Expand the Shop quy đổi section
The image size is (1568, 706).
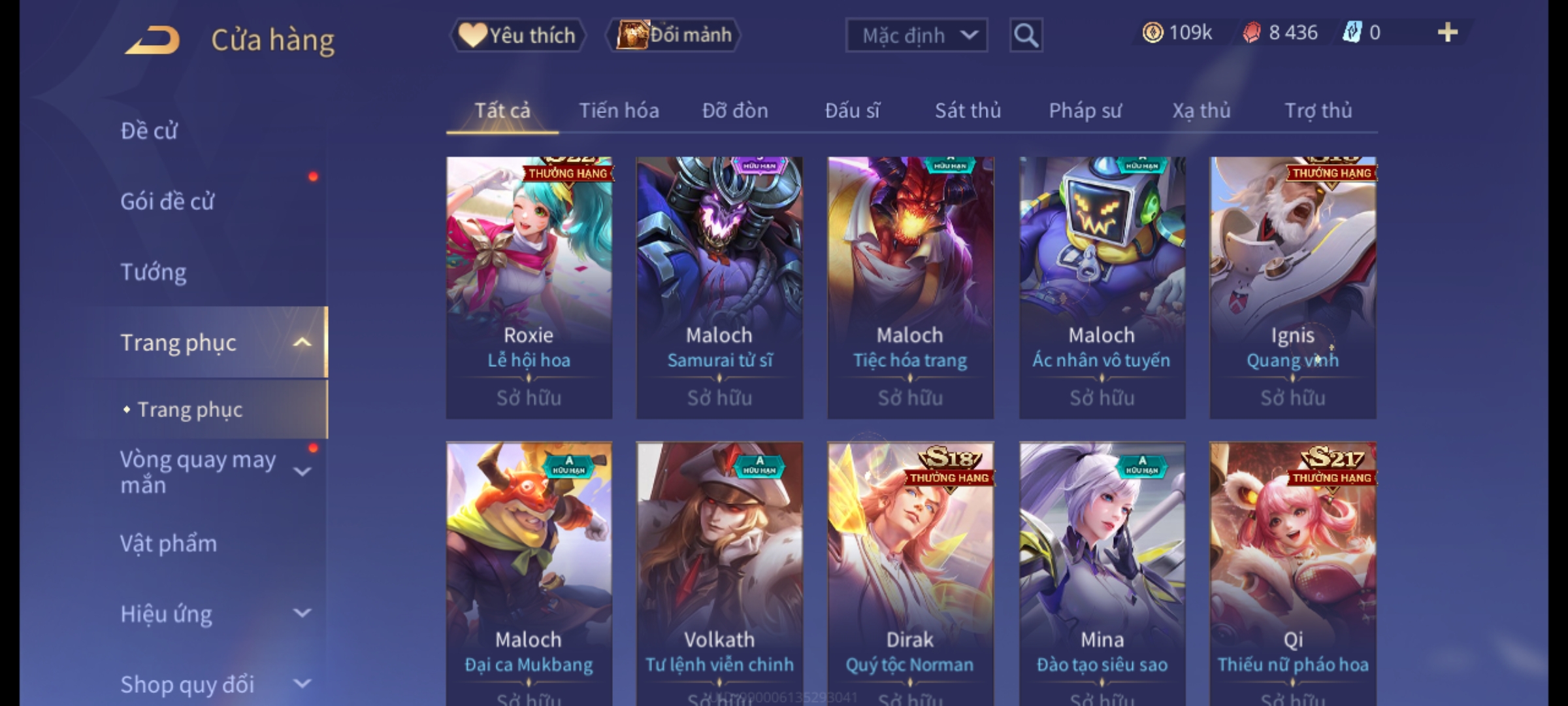pyautogui.click(x=302, y=684)
